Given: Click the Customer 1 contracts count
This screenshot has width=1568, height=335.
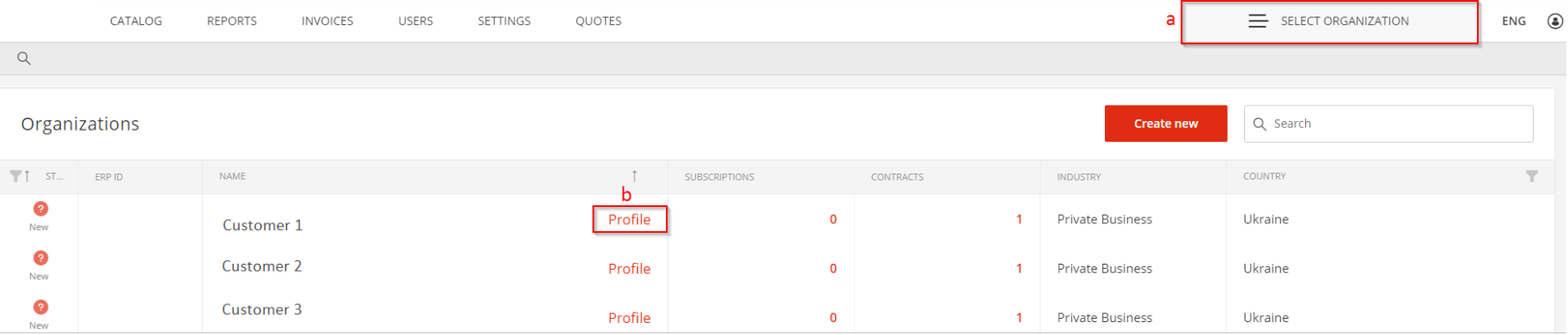Looking at the screenshot, I should [1019, 220].
